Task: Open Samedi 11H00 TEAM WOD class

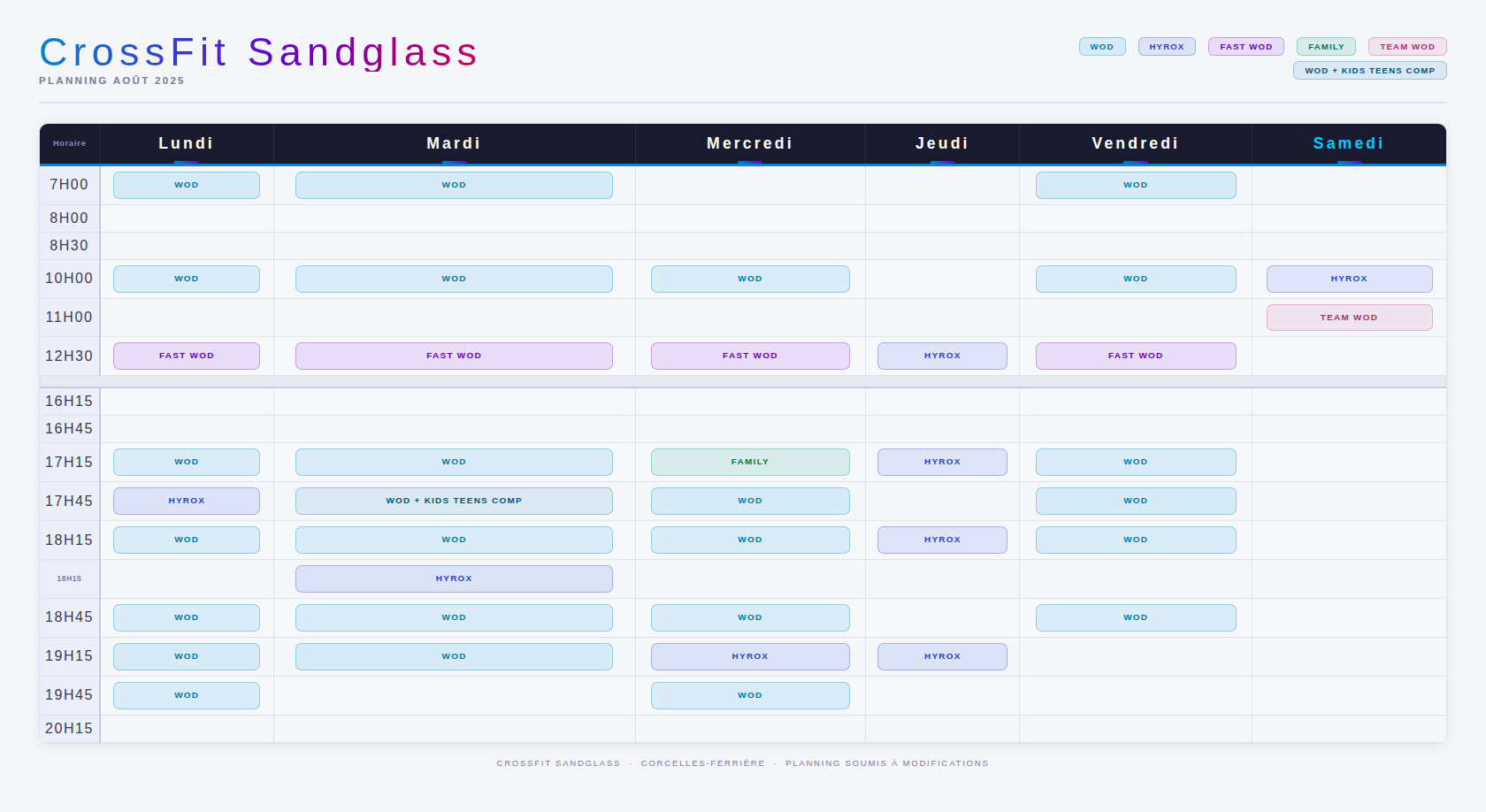Action: point(1350,318)
